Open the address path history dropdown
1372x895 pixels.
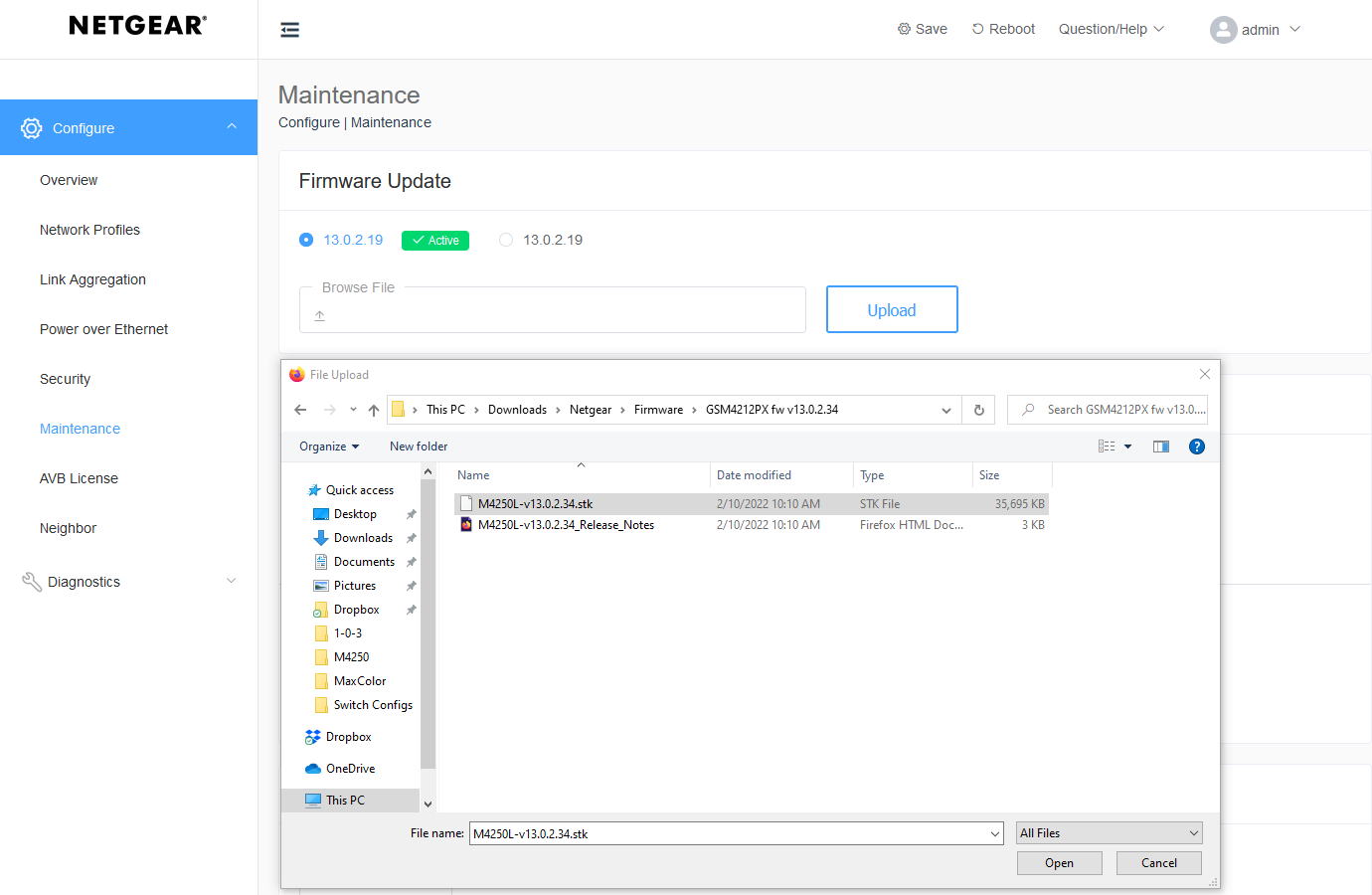(x=946, y=410)
